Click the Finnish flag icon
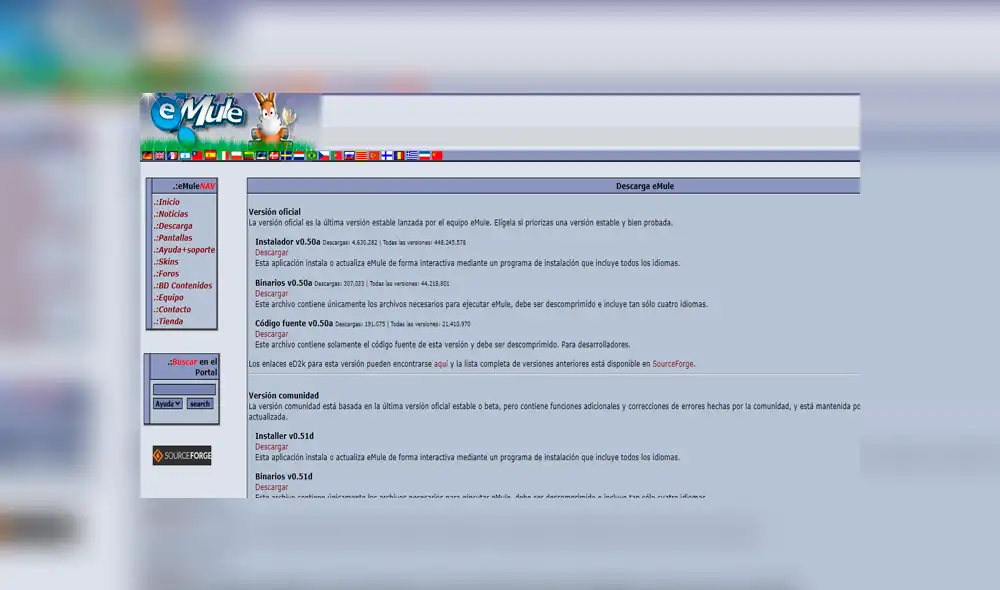 coord(387,156)
